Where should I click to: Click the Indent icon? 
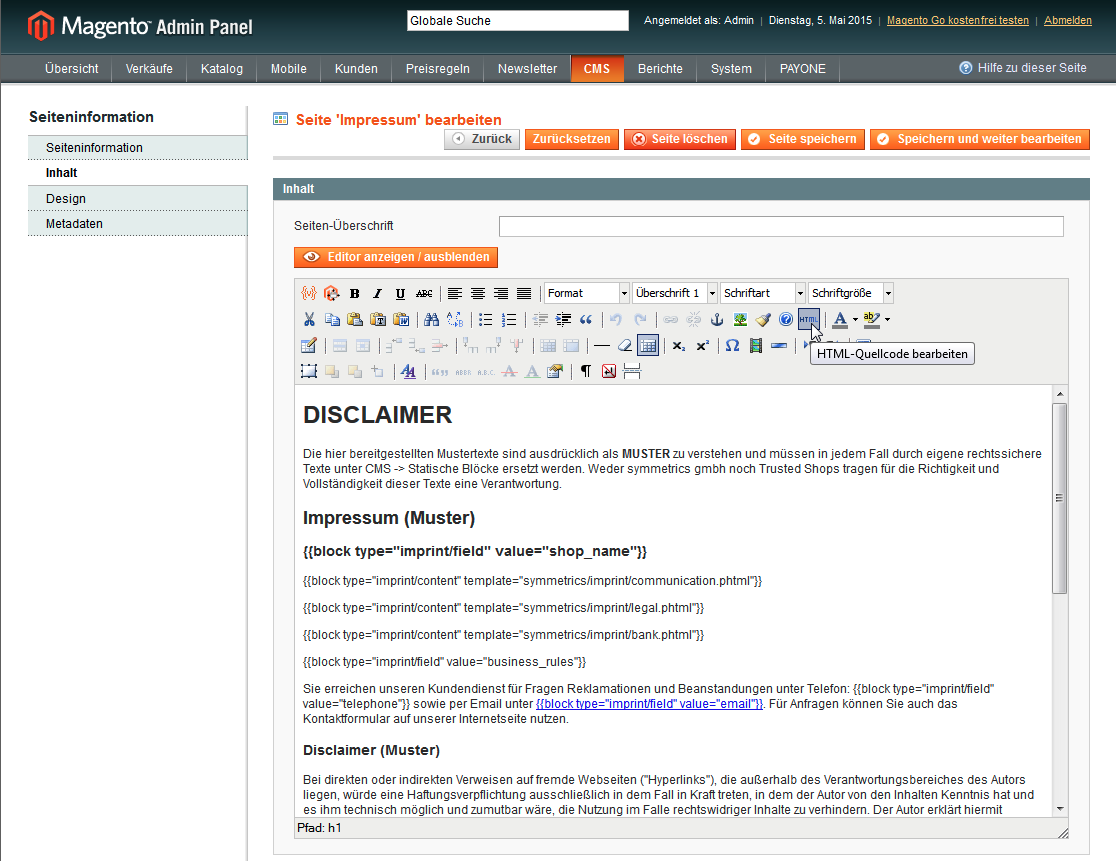(563, 319)
